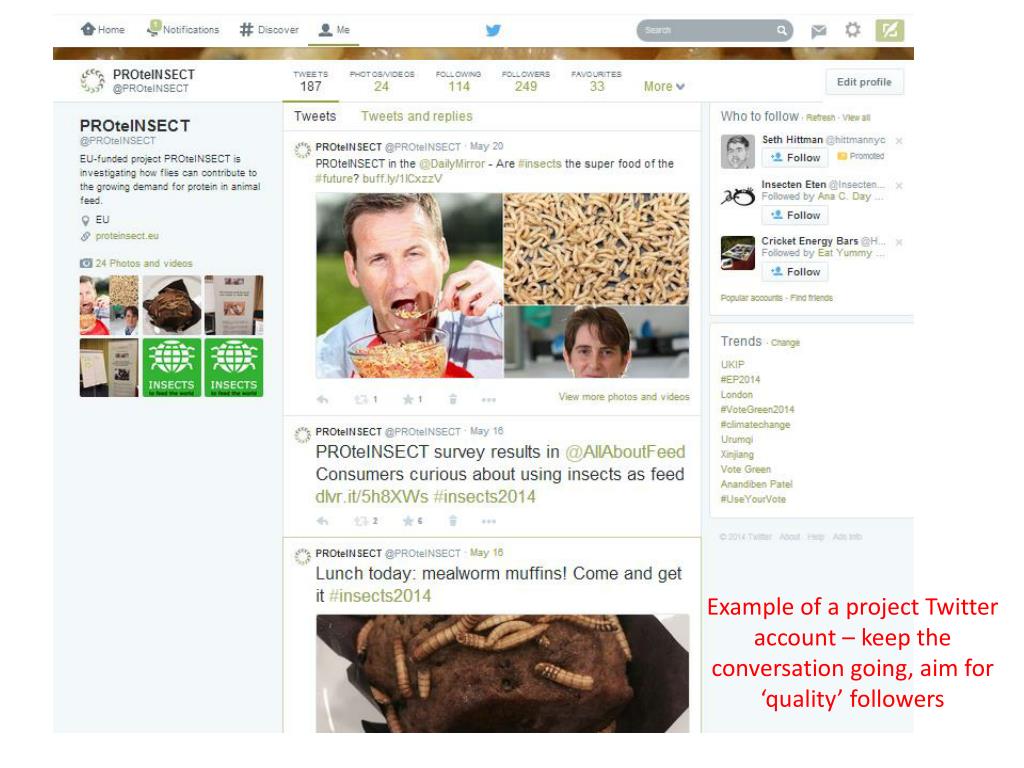Follow Seth Hittman
The width and height of the screenshot is (1024, 768).
click(x=795, y=157)
